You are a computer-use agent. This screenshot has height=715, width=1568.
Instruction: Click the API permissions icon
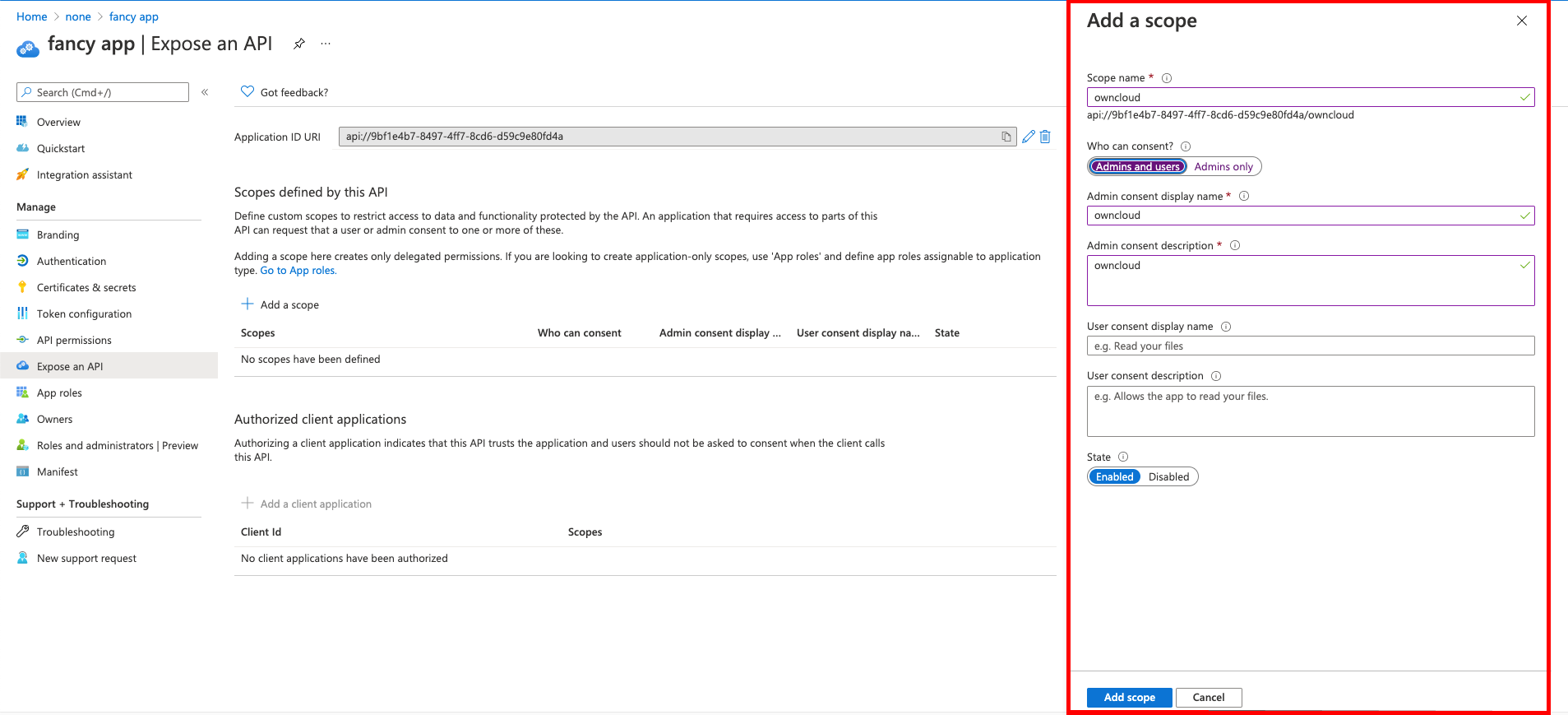[x=22, y=340]
